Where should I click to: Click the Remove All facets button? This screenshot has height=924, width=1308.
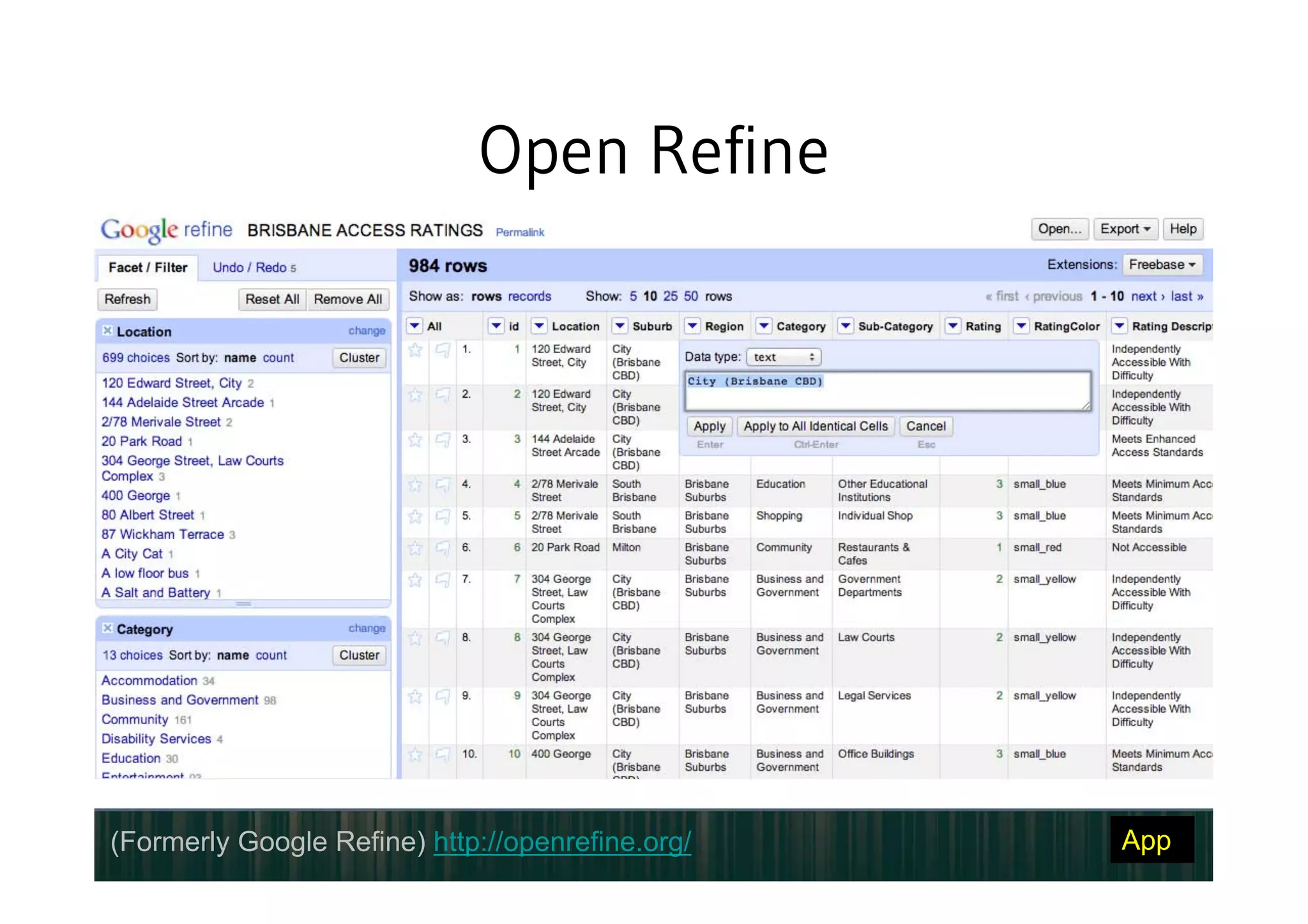[x=348, y=299]
